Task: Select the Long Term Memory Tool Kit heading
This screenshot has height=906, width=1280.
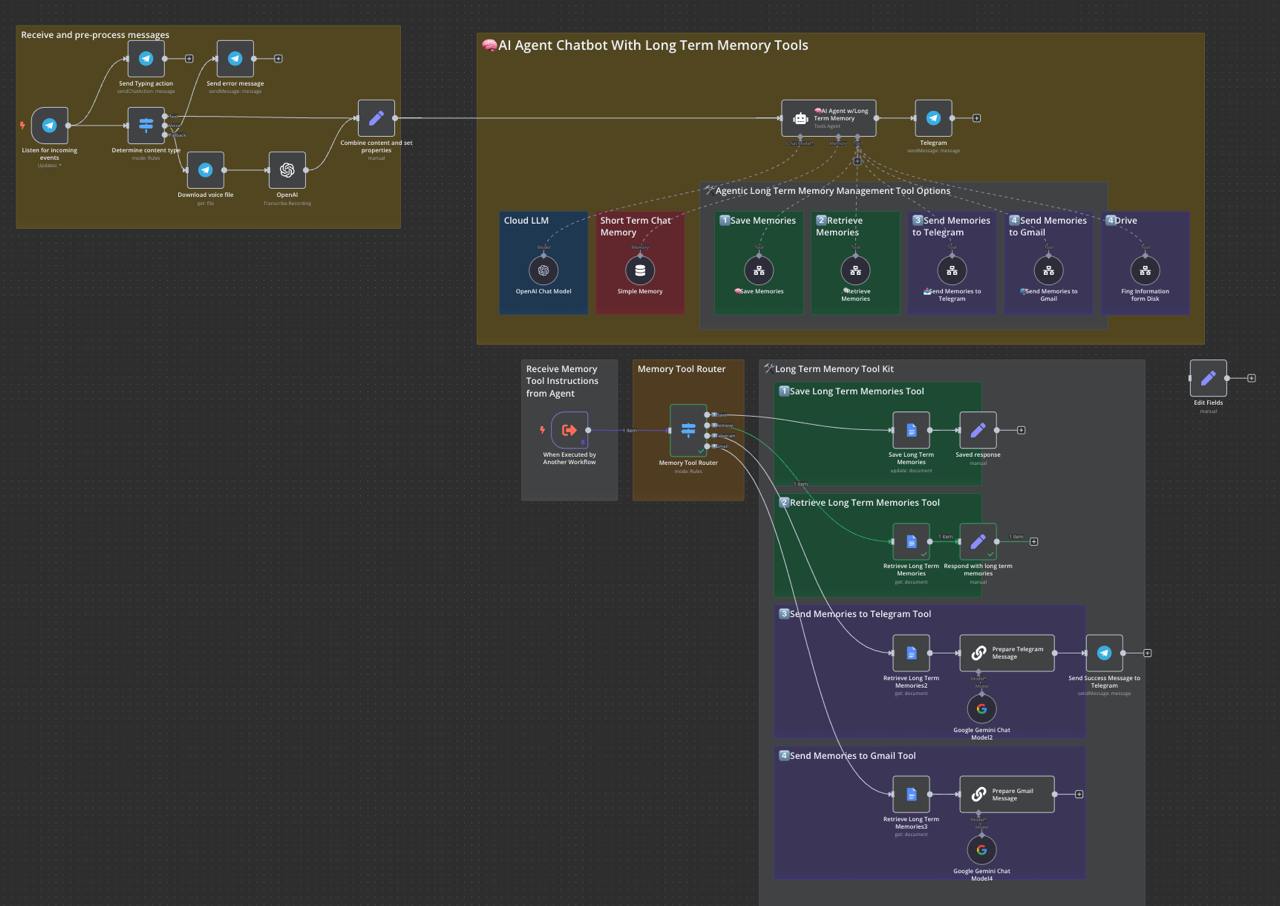Action: pyautogui.click(x=829, y=369)
